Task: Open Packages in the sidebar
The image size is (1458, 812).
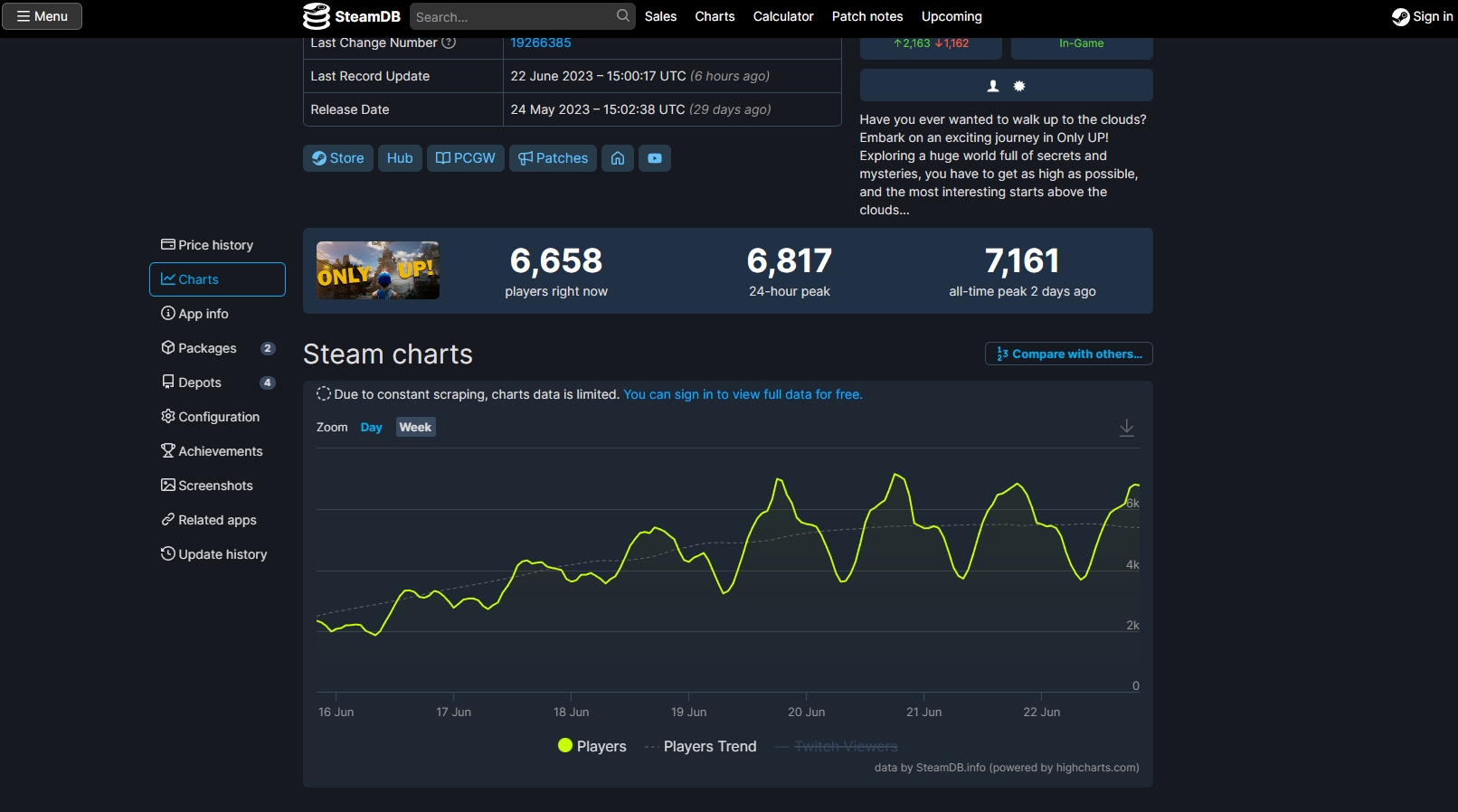Action: coord(217,348)
